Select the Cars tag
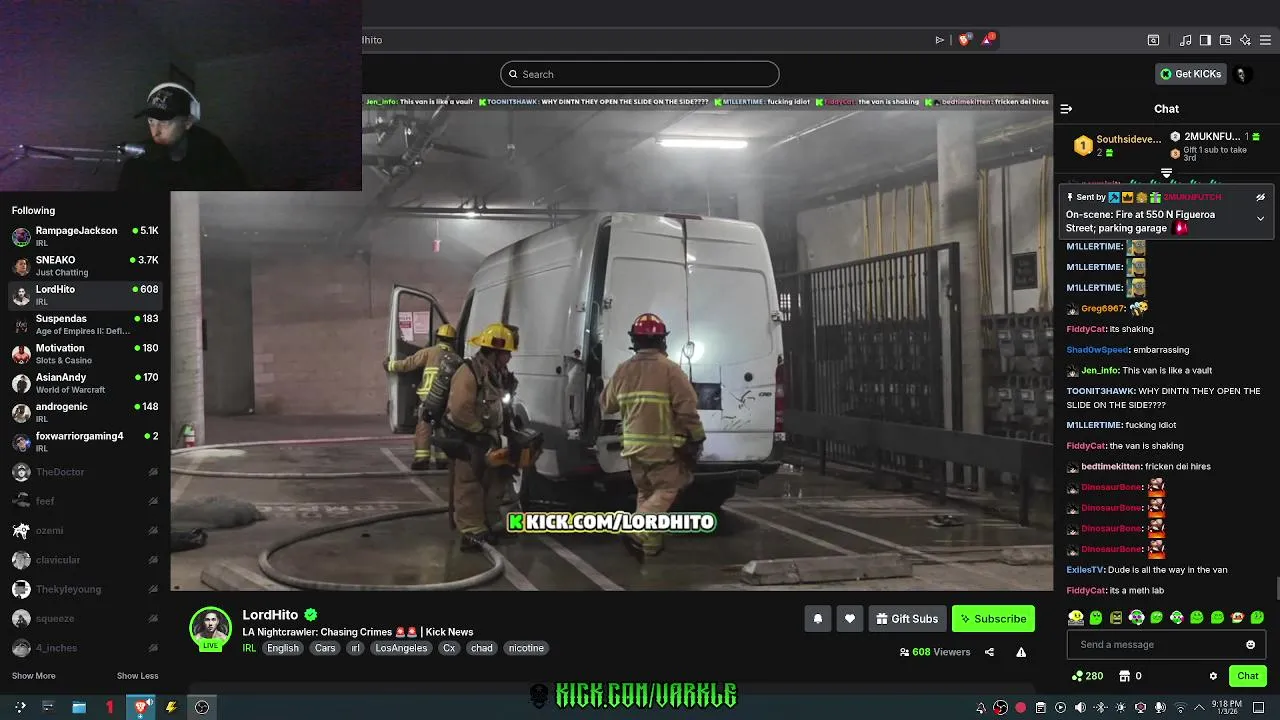The image size is (1280, 720). point(325,648)
